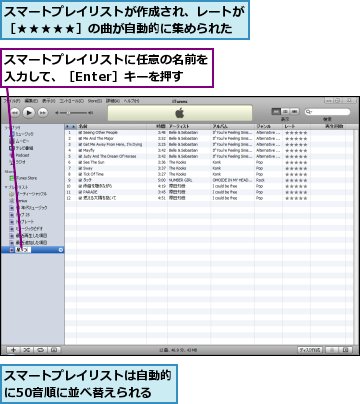Sort by the アルバム column header

pyautogui.click(x=233, y=126)
